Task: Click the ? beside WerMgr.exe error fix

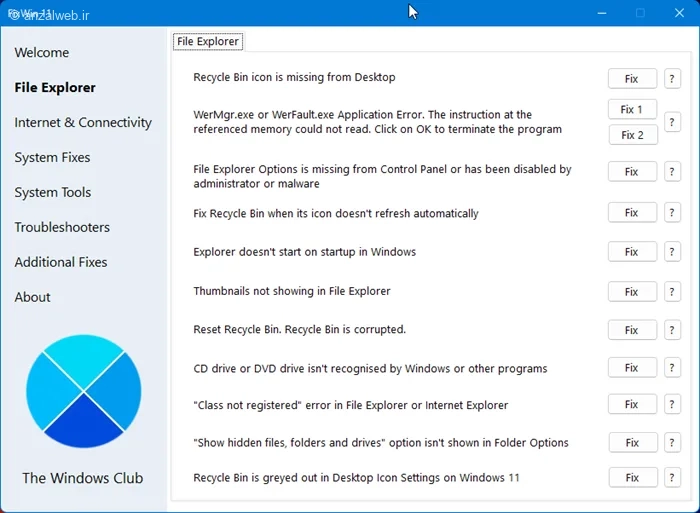Action: coord(672,122)
